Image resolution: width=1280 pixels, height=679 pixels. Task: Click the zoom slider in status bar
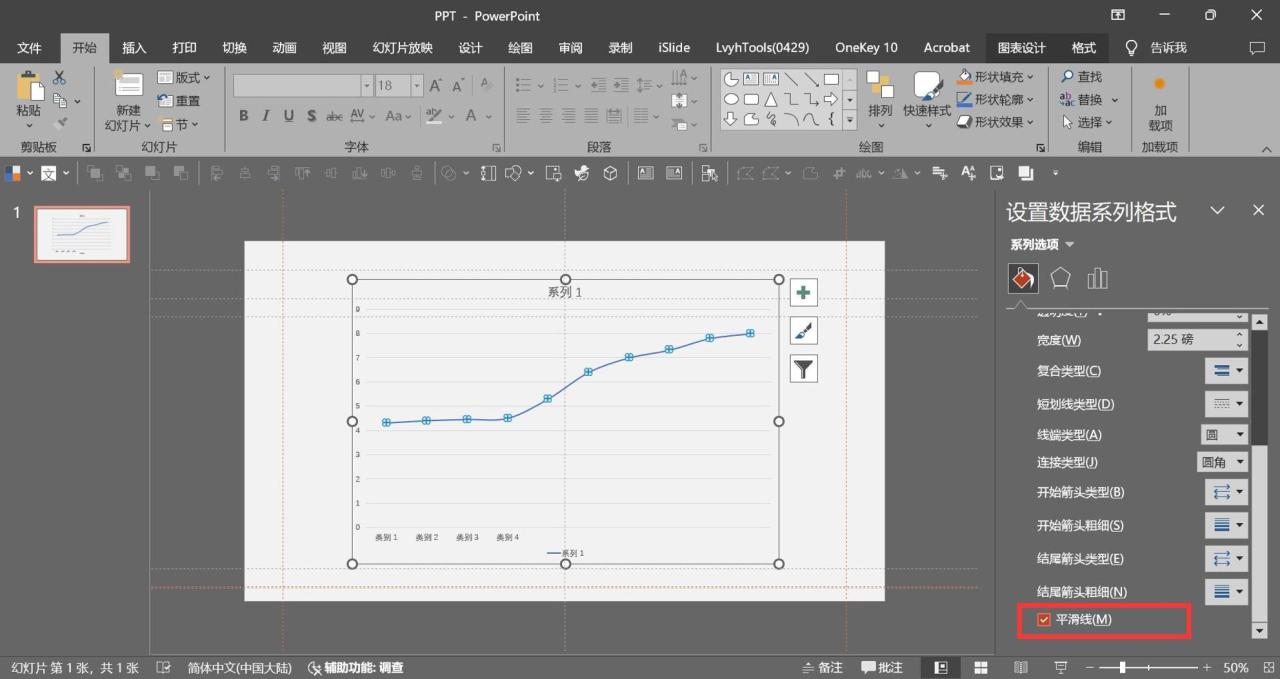[x=1123, y=667]
